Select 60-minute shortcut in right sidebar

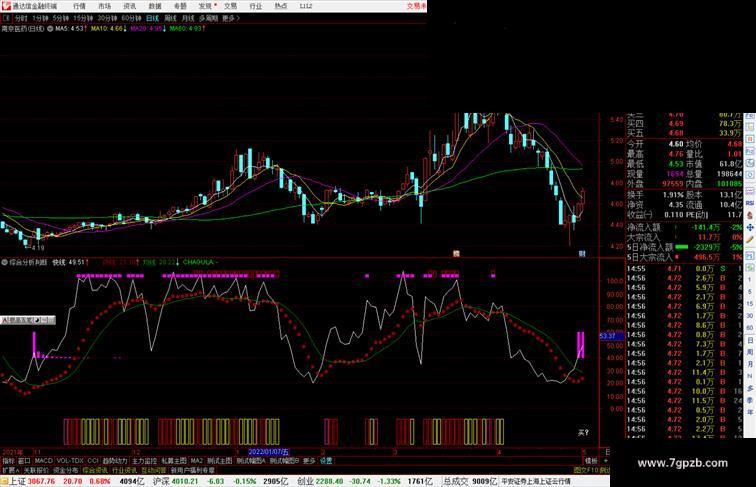(x=750, y=328)
